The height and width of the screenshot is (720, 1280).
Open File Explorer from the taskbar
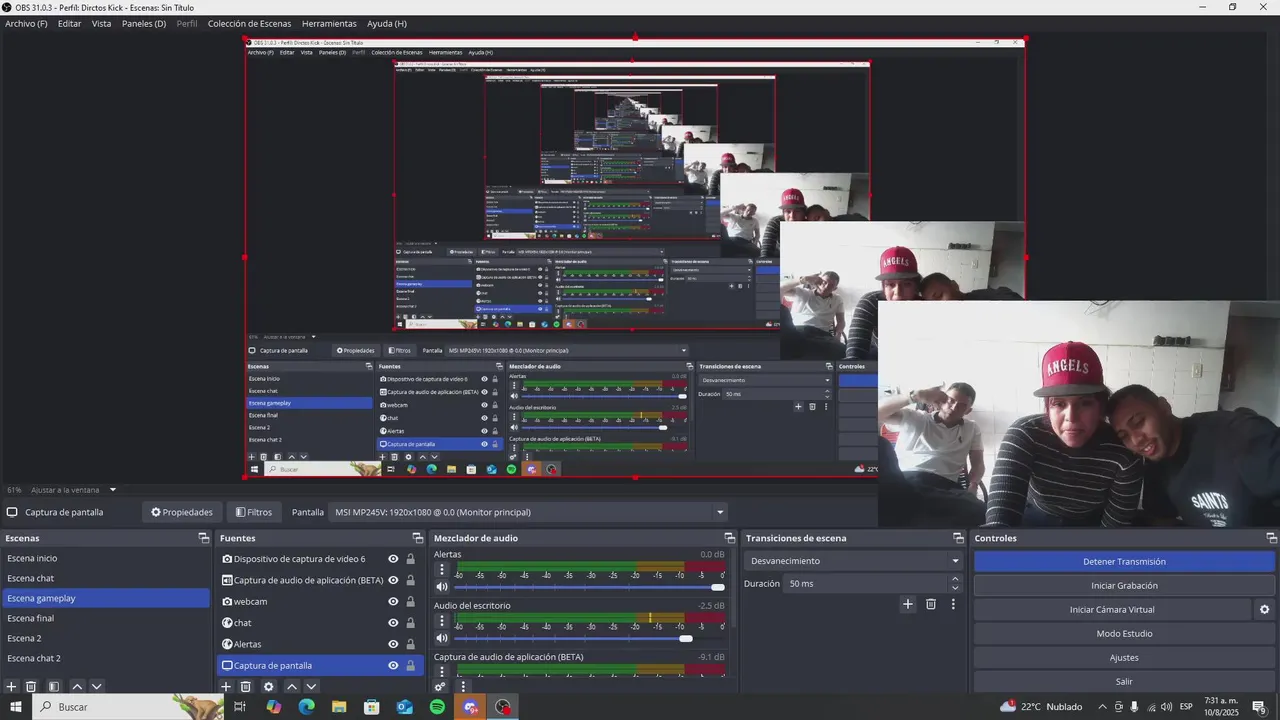point(339,707)
